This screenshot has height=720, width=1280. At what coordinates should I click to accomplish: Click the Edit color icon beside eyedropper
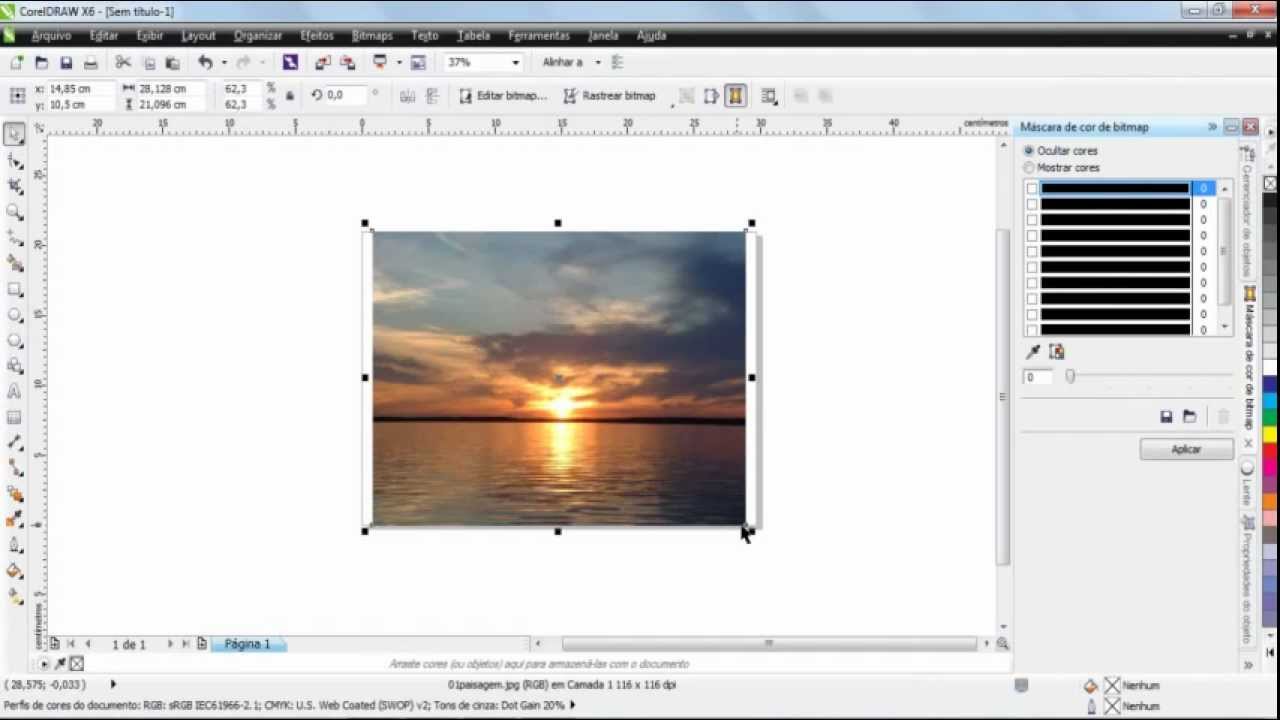pos(1056,352)
